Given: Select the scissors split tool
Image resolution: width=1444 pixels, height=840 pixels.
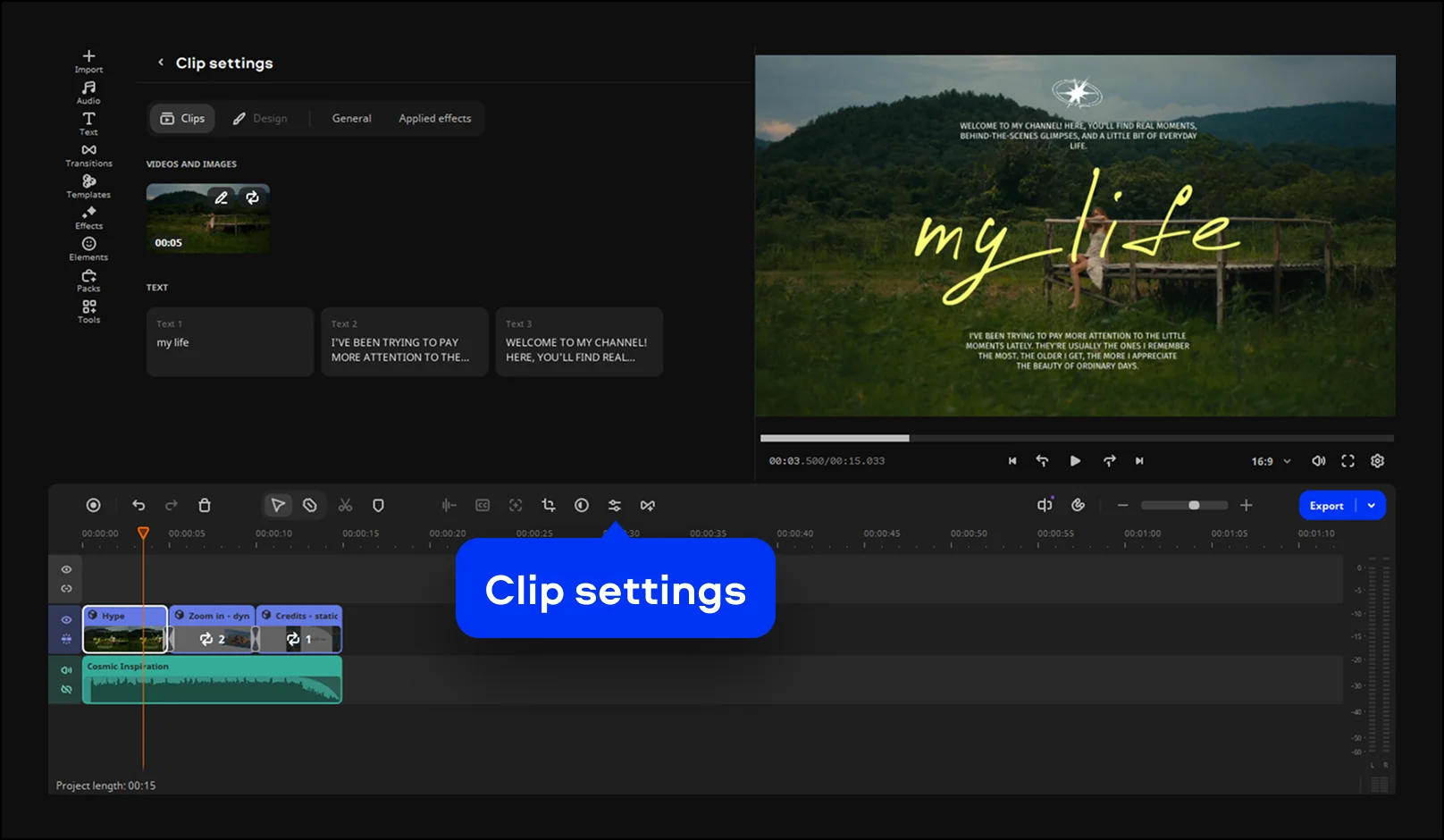Looking at the screenshot, I should (345, 506).
